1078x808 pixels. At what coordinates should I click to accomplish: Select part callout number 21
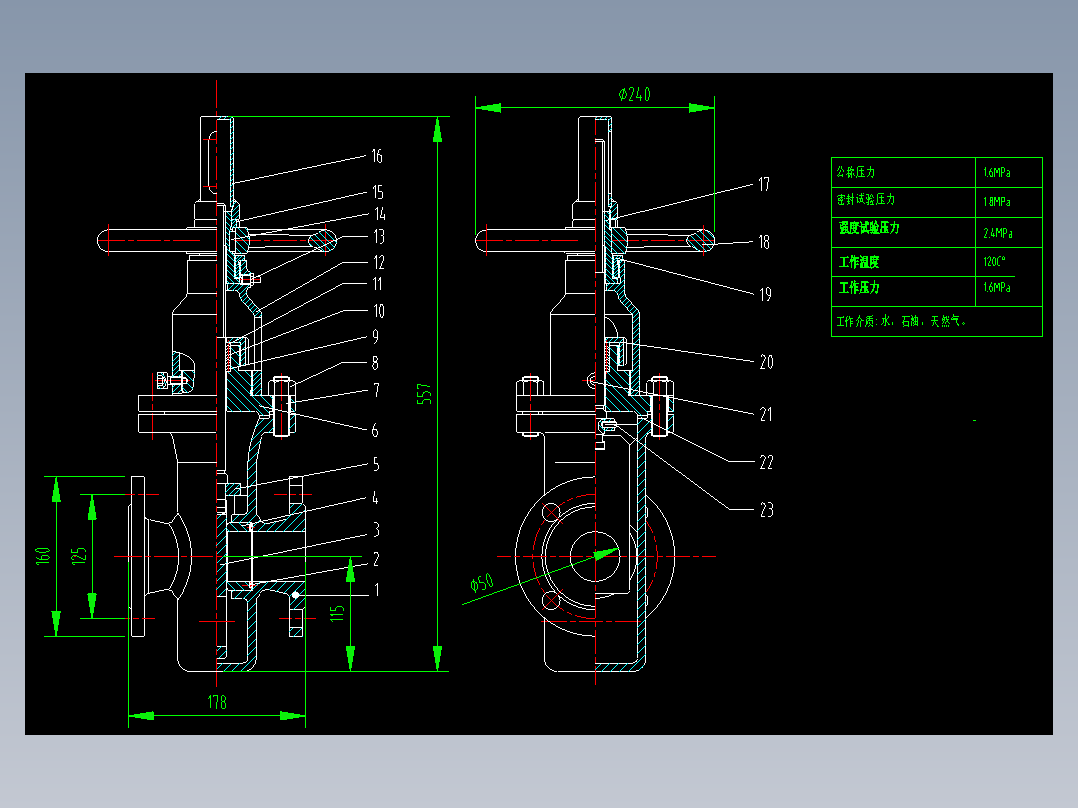click(766, 414)
